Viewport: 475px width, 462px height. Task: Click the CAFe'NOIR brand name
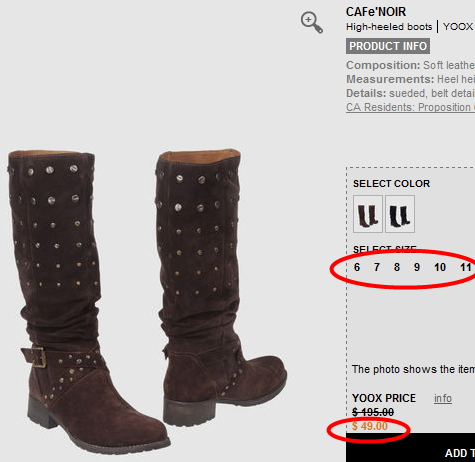tap(376, 12)
